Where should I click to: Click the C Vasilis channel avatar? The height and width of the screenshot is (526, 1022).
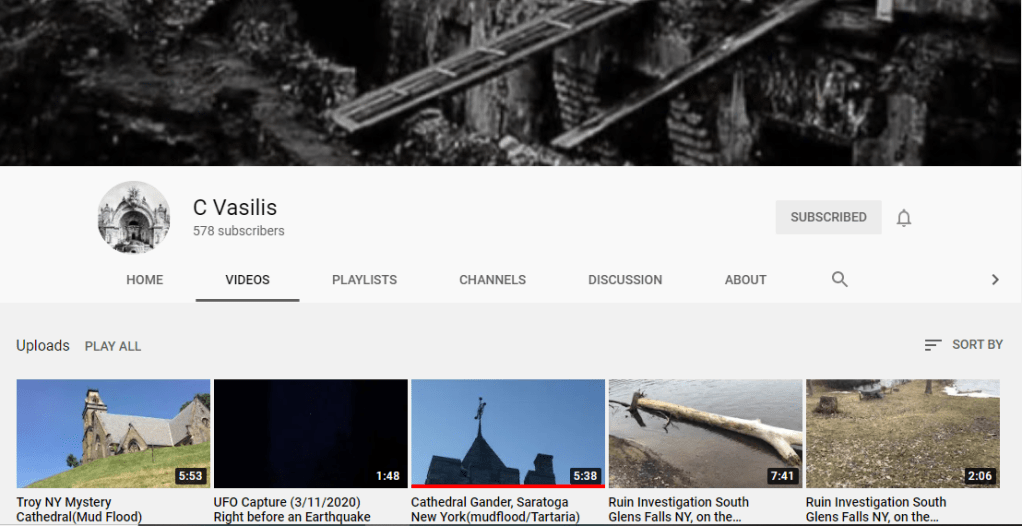[x=134, y=217]
